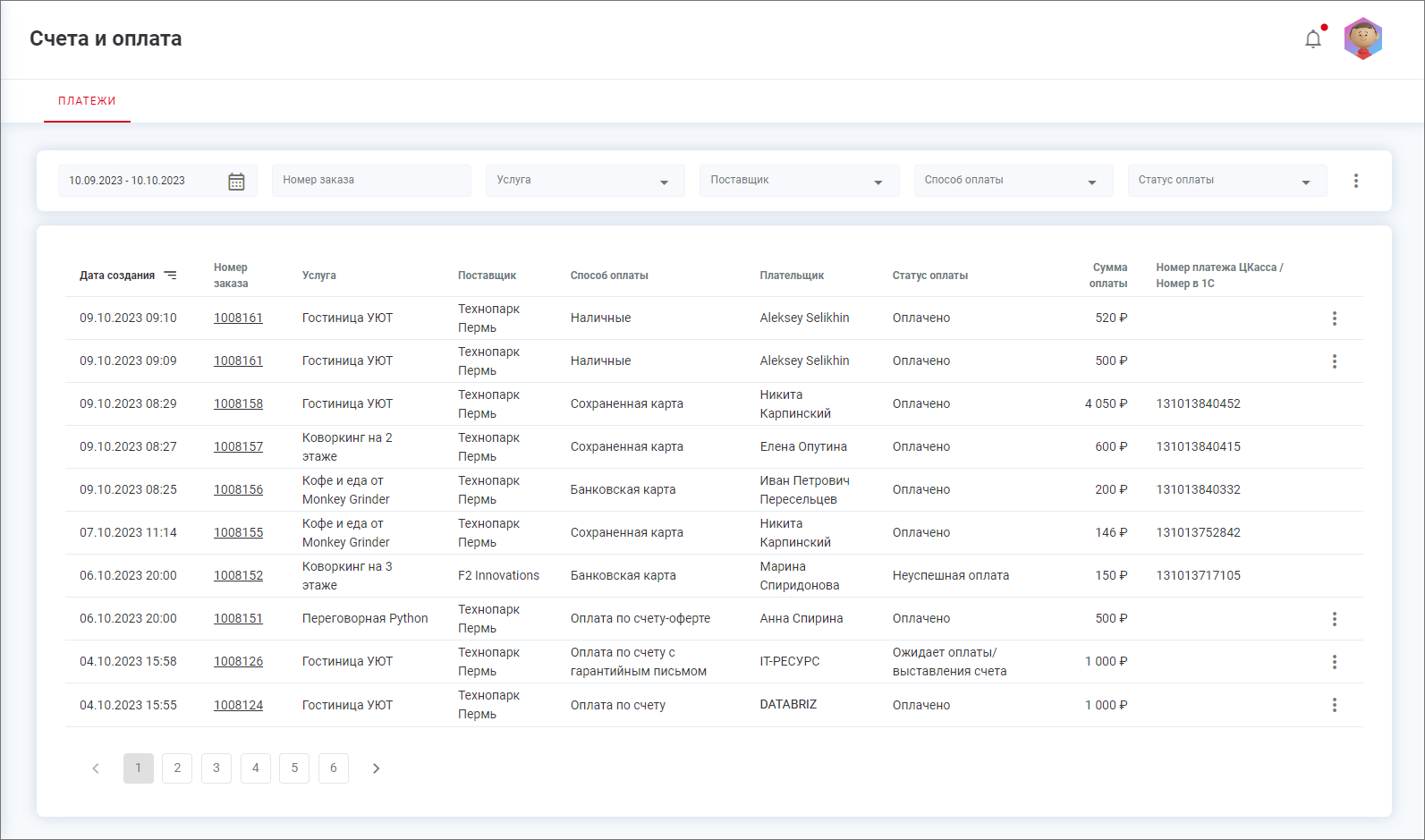Open the date range calendar picker

(236, 182)
